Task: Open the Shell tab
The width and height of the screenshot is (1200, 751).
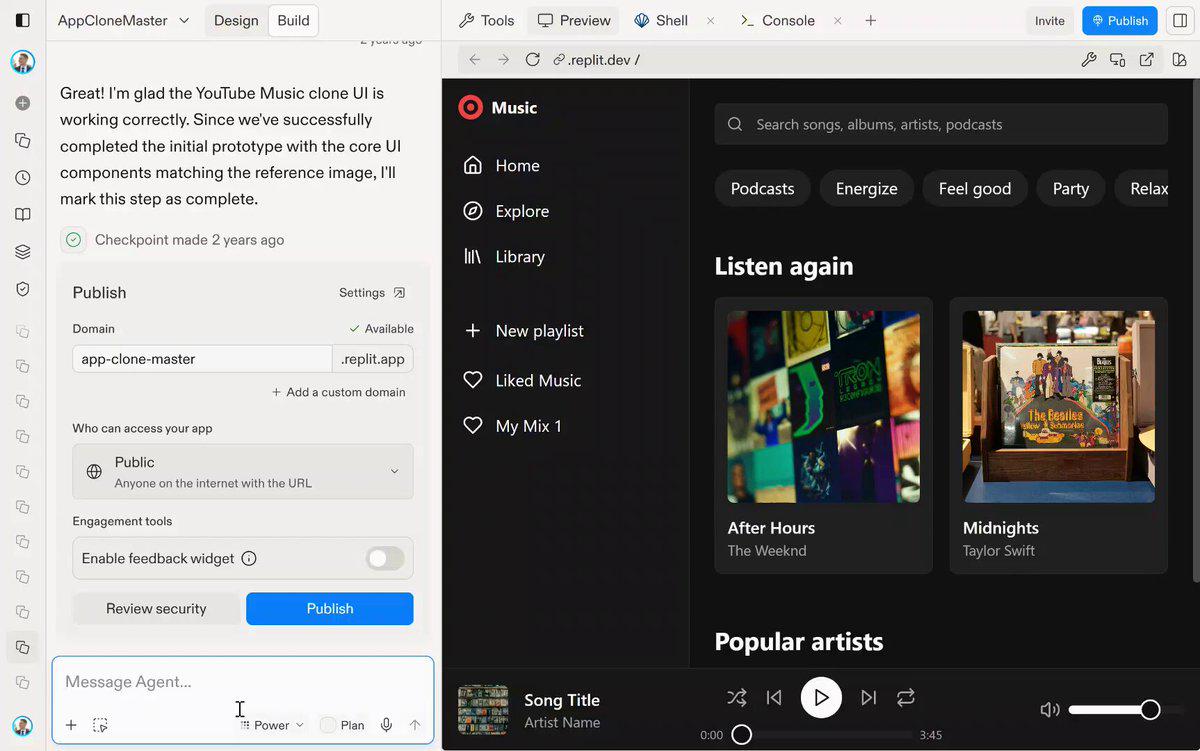Action: coord(661,20)
